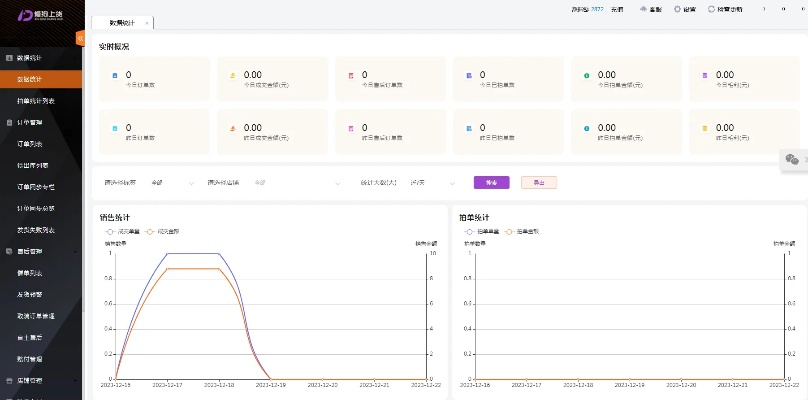This screenshot has height=400, width=808.
Task: Collapse the 数据统计 sidebar group
Action: pos(41,58)
